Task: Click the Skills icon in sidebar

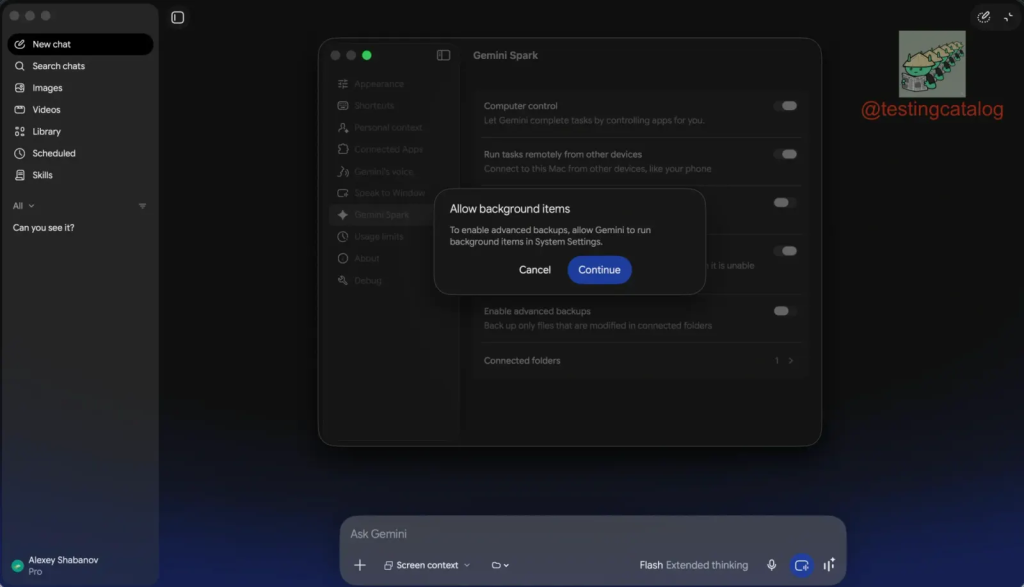Action: (x=20, y=175)
